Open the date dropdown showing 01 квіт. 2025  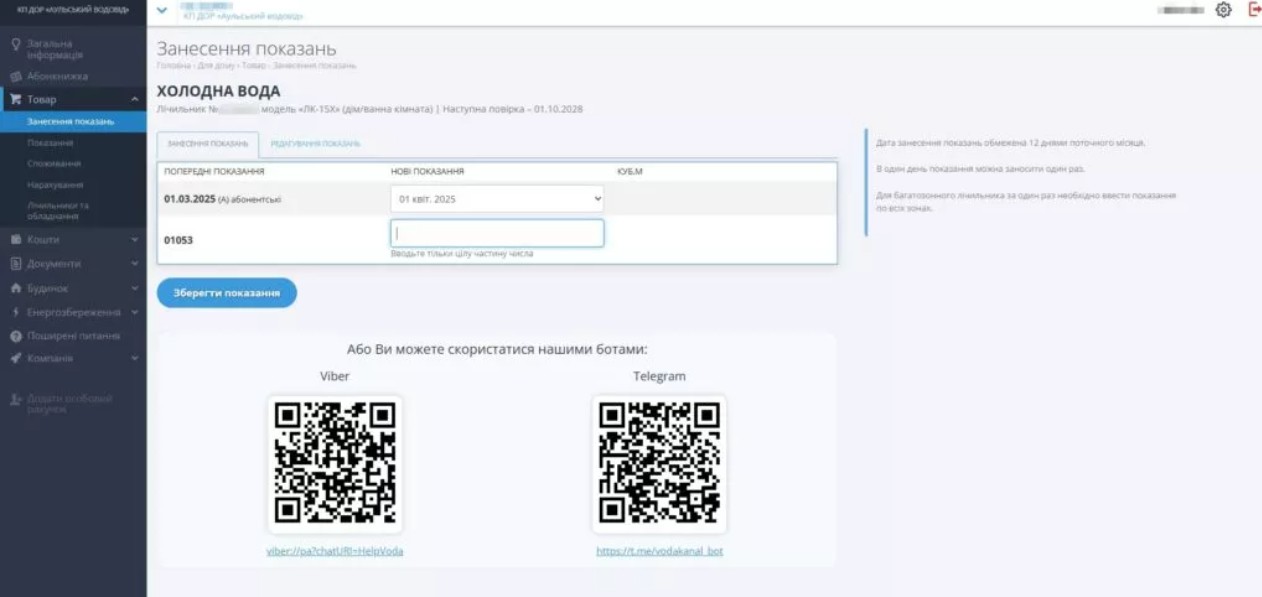[x=497, y=199]
